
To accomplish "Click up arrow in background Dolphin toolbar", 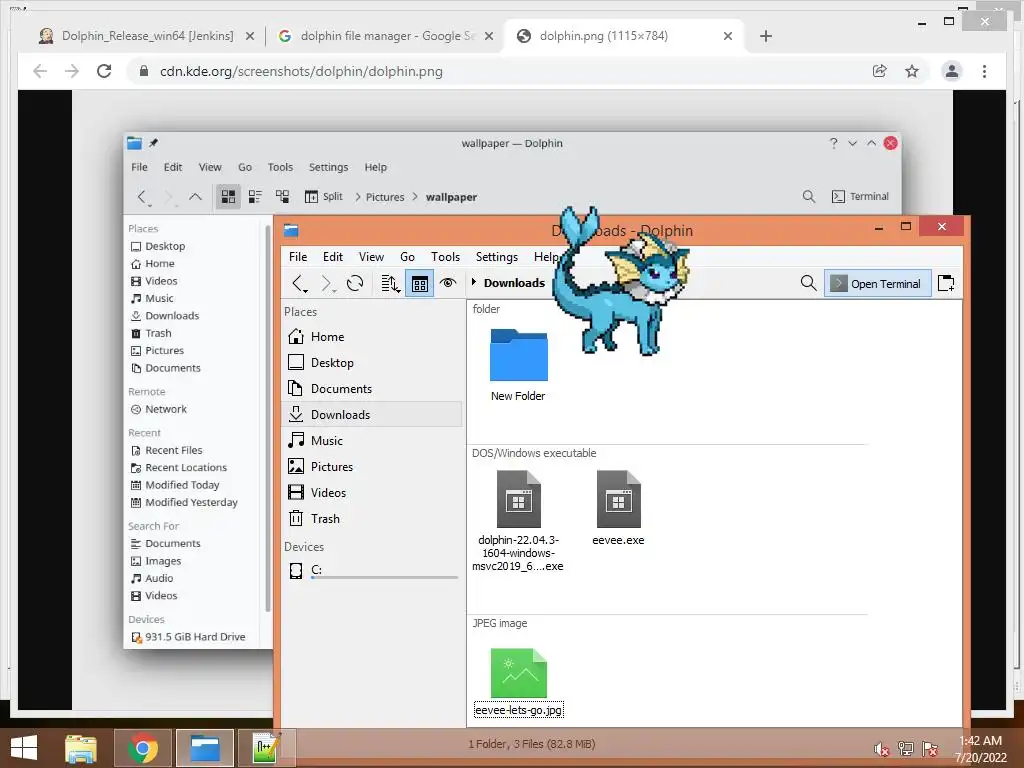I will click(195, 197).
